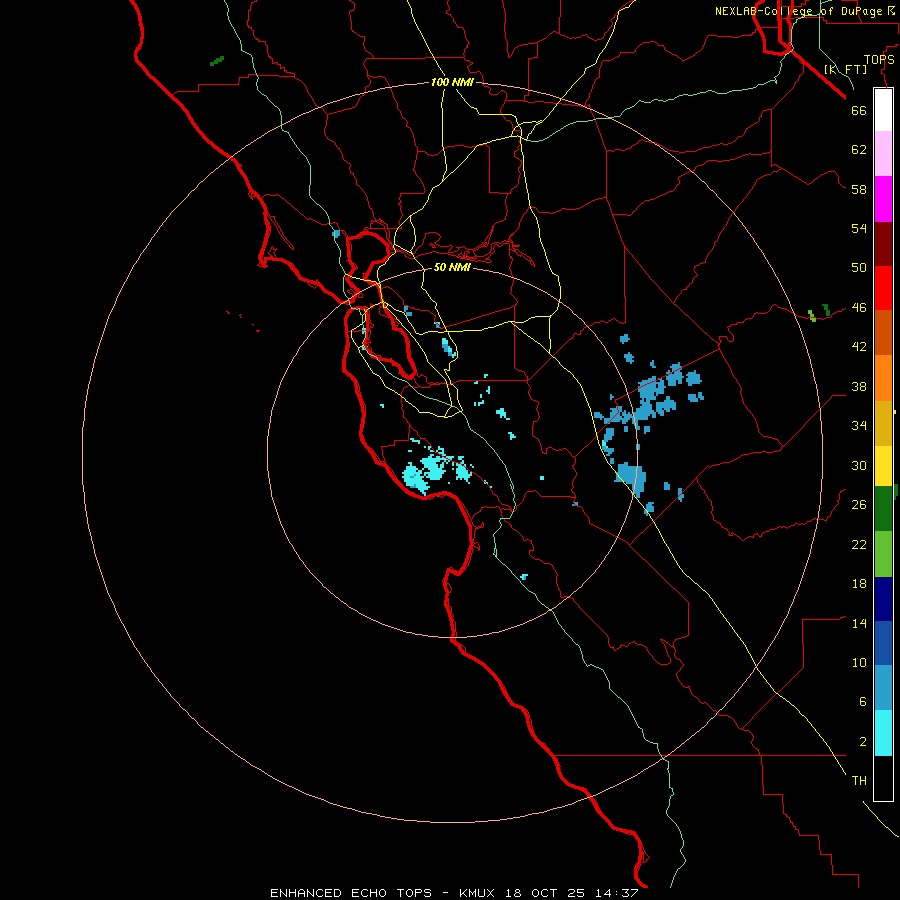Click the 30 value on the legend scale
The width and height of the screenshot is (900, 900).
(x=859, y=465)
